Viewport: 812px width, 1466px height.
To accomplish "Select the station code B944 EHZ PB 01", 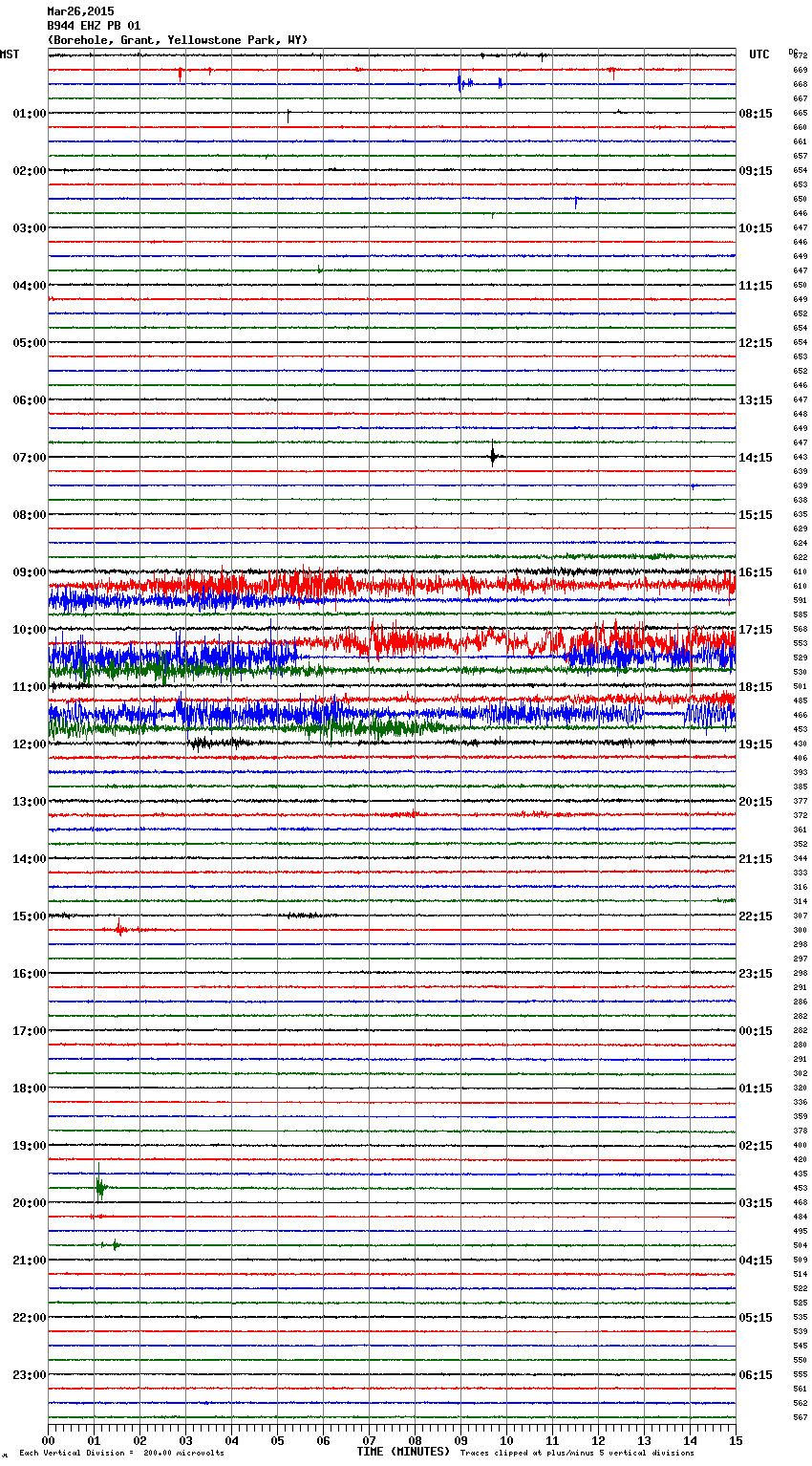I will click(94, 26).
